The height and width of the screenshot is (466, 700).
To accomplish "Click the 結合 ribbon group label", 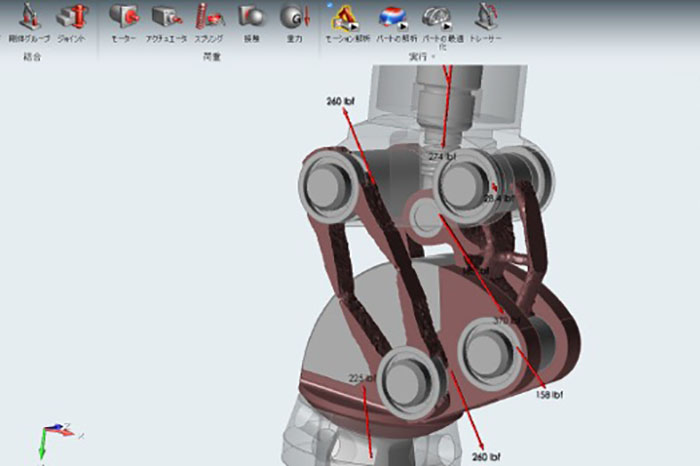I will 31,58.
